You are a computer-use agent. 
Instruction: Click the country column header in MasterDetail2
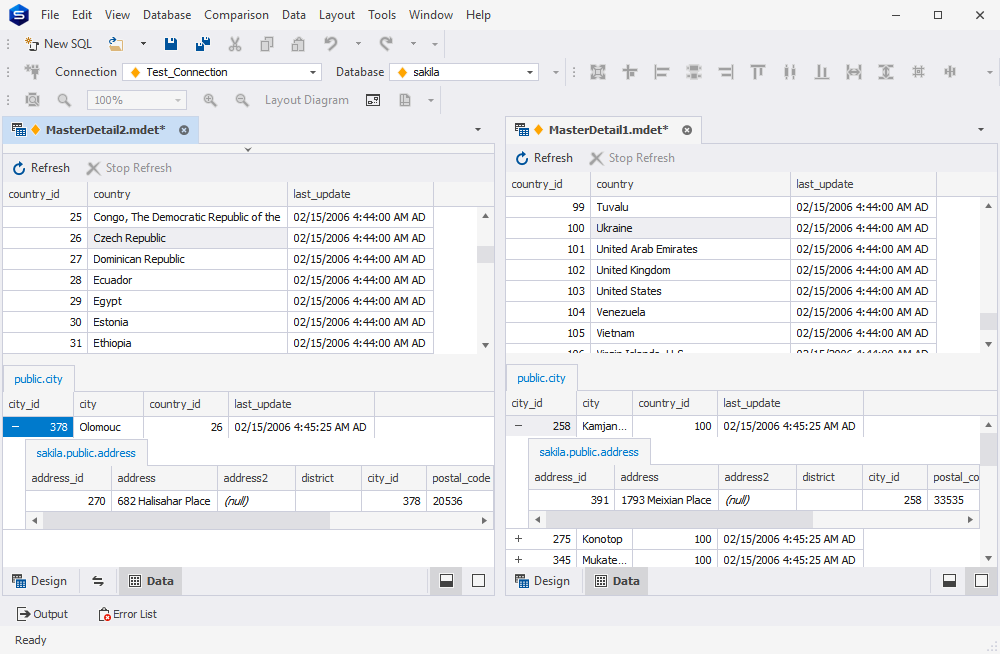(x=188, y=194)
